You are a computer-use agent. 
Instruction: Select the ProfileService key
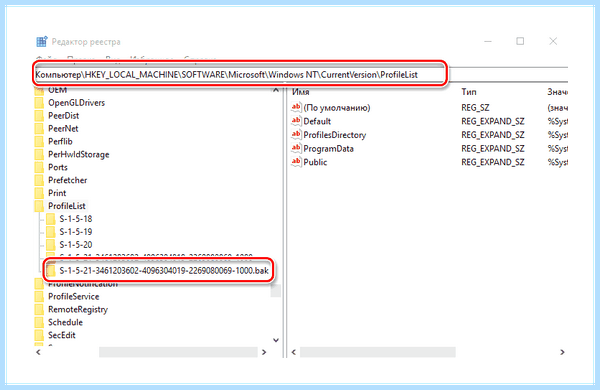click(73, 297)
